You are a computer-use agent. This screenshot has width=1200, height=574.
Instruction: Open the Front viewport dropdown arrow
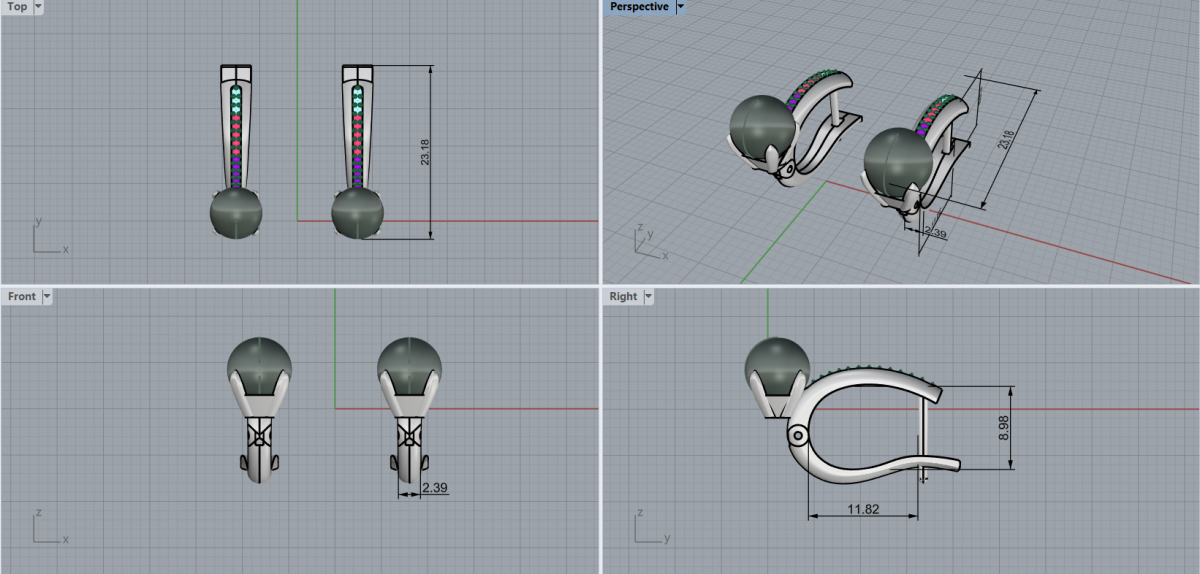(x=46, y=297)
